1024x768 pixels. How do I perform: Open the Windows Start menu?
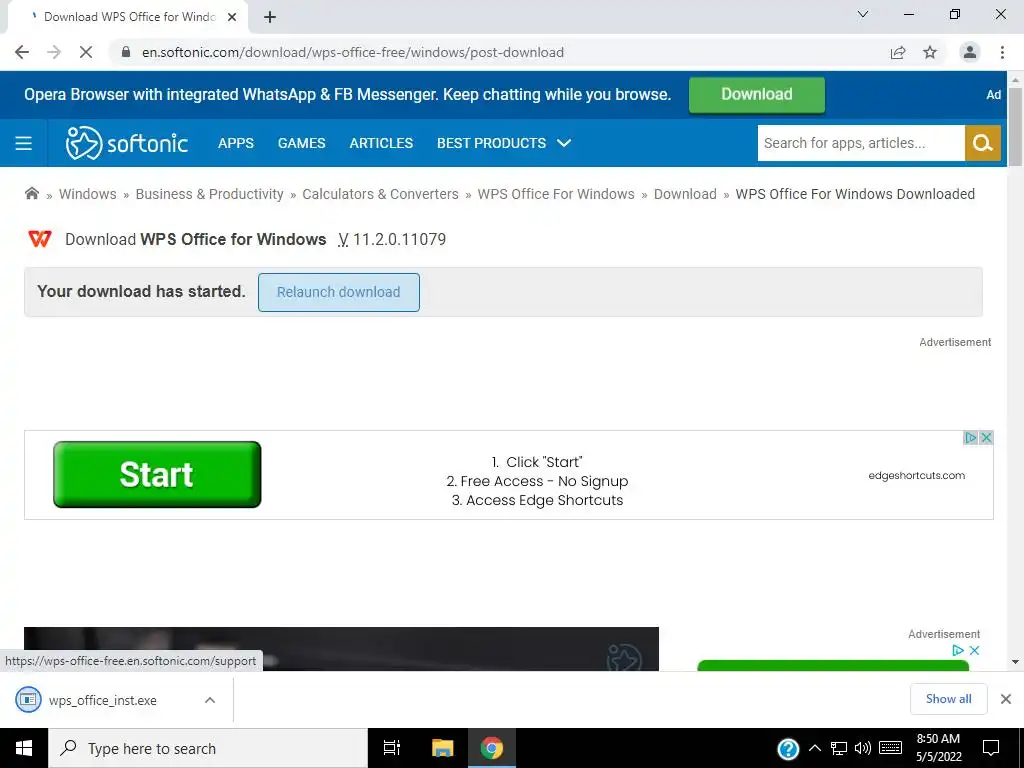tap(24, 748)
